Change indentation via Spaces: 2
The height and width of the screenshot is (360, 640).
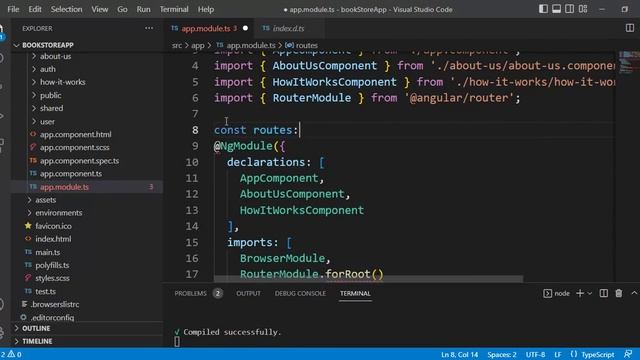pyautogui.click(x=502, y=354)
